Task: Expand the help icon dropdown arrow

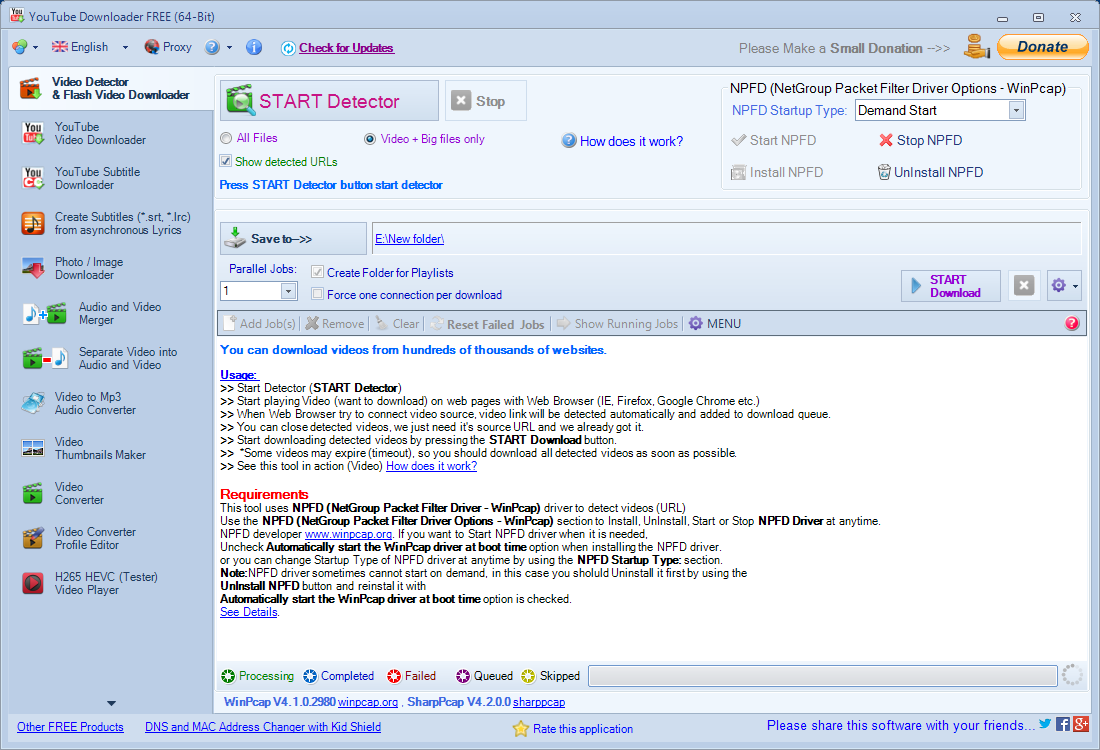Action: pos(229,48)
